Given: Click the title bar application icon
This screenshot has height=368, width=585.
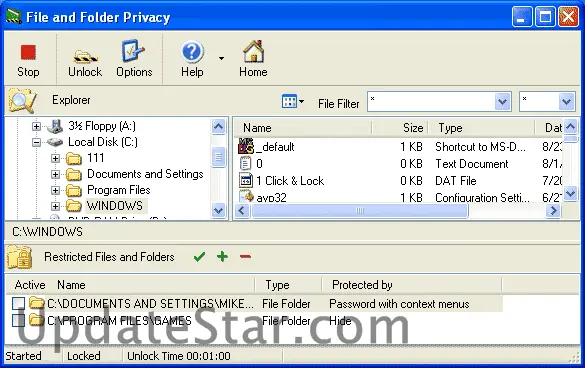Looking at the screenshot, I should click(14, 17).
